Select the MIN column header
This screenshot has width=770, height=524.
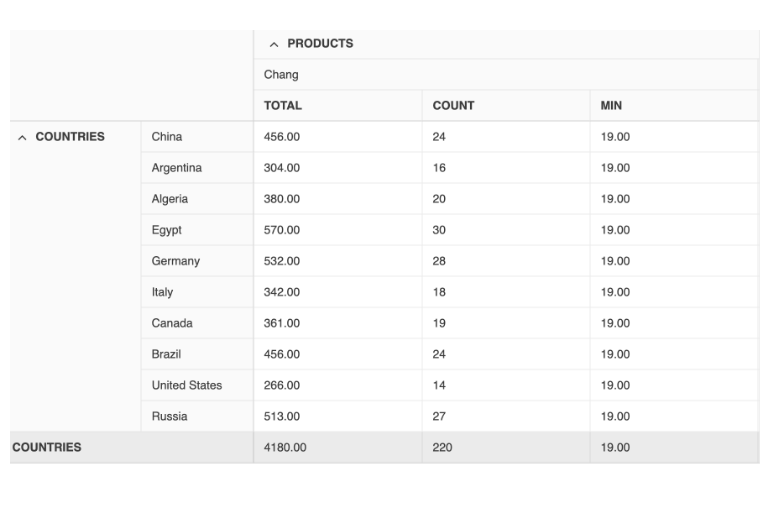pyautogui.click(x=611, y=106)
